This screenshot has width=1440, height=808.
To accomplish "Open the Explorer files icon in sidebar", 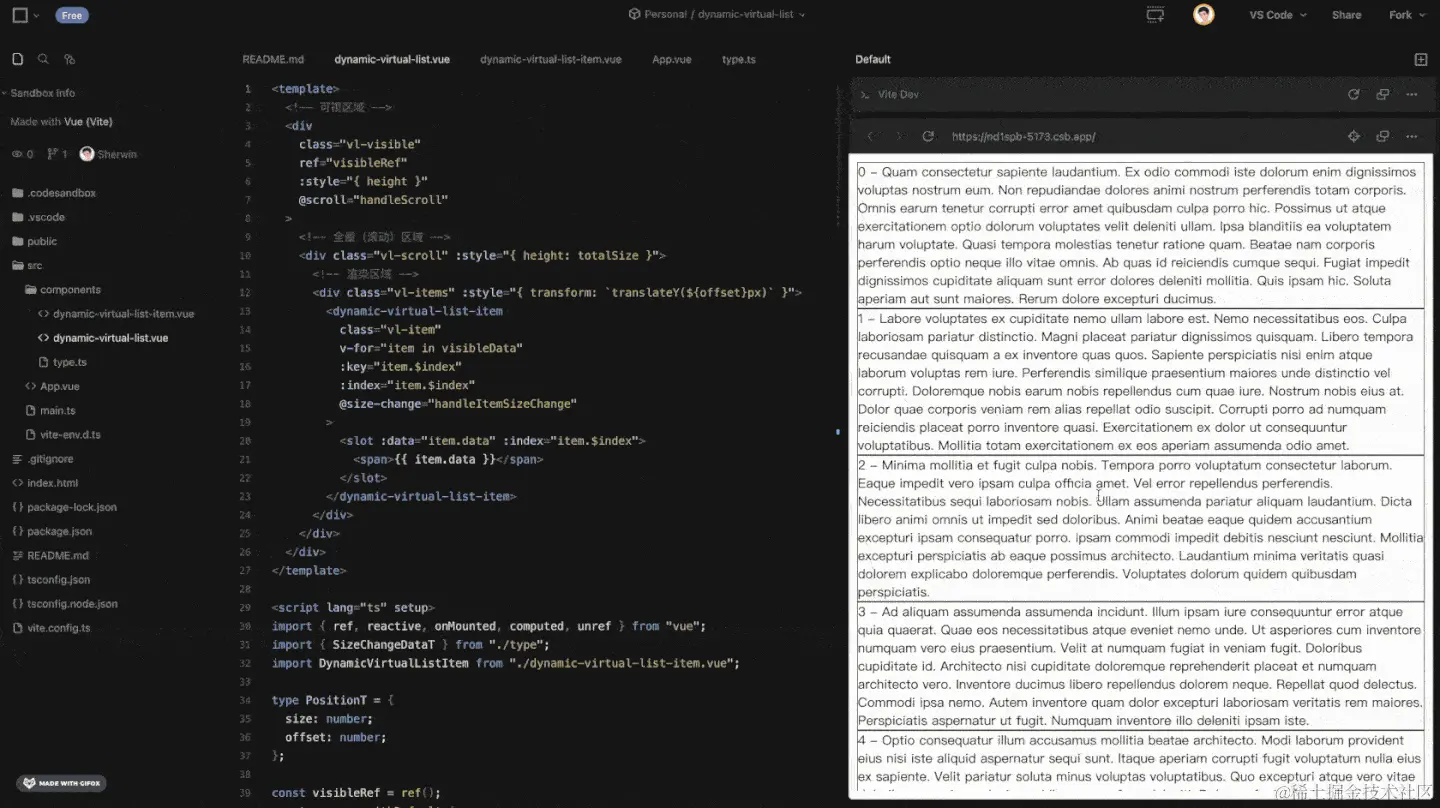I will pos(18,59).
